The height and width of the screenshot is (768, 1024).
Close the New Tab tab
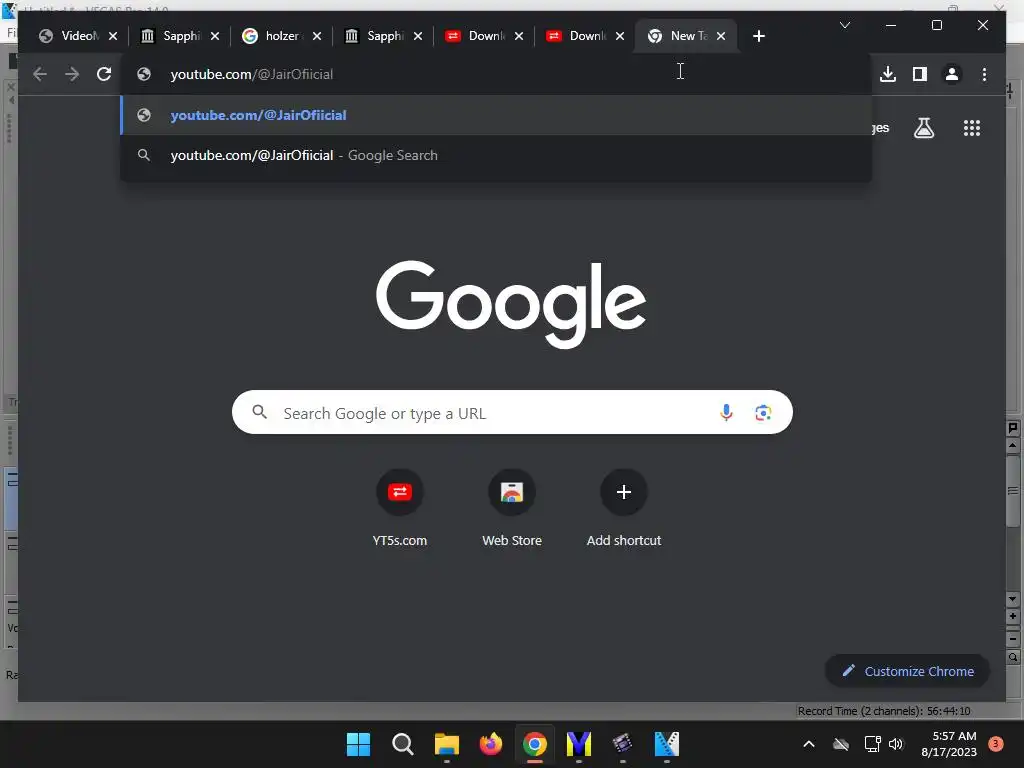(721, 36)
